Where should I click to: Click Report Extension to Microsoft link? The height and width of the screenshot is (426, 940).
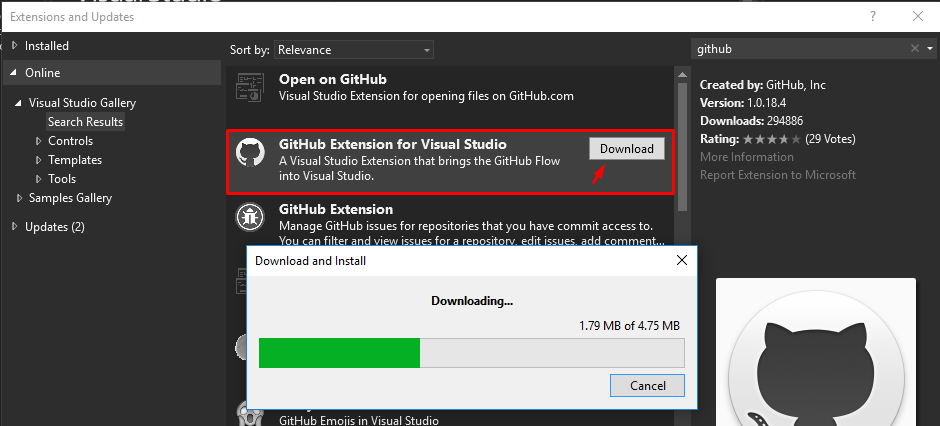point(778,175)
